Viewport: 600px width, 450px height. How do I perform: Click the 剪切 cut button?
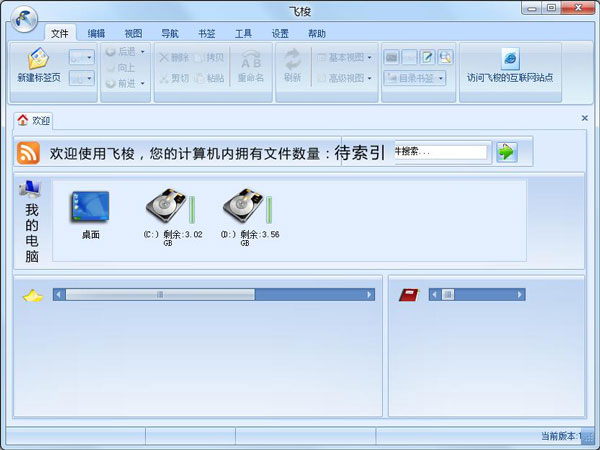(174, 78)
